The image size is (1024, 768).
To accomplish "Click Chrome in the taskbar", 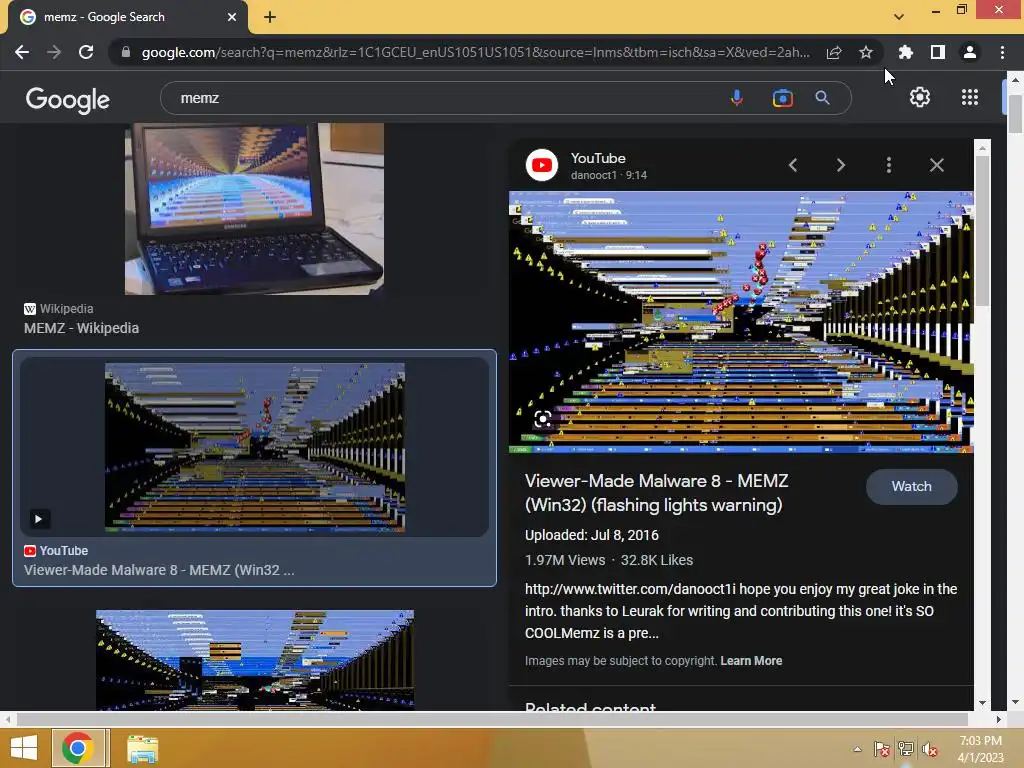I will point(78,748).
